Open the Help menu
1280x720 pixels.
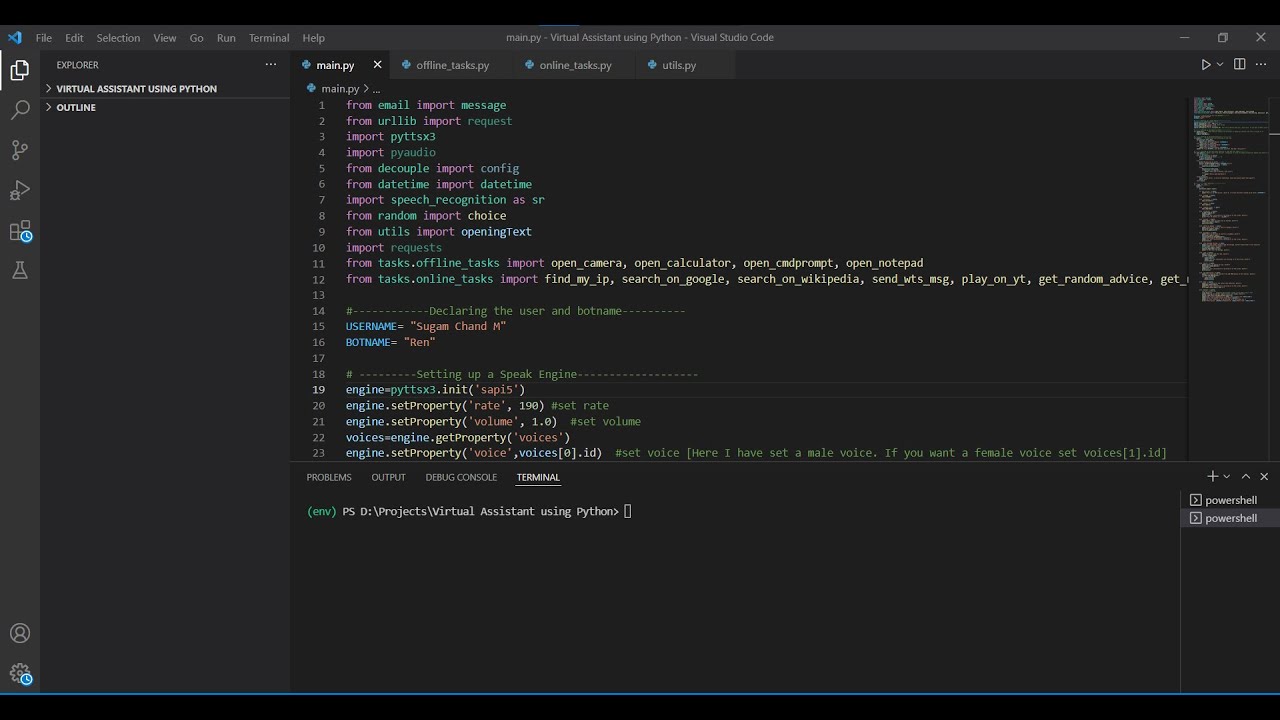(314, 38)
